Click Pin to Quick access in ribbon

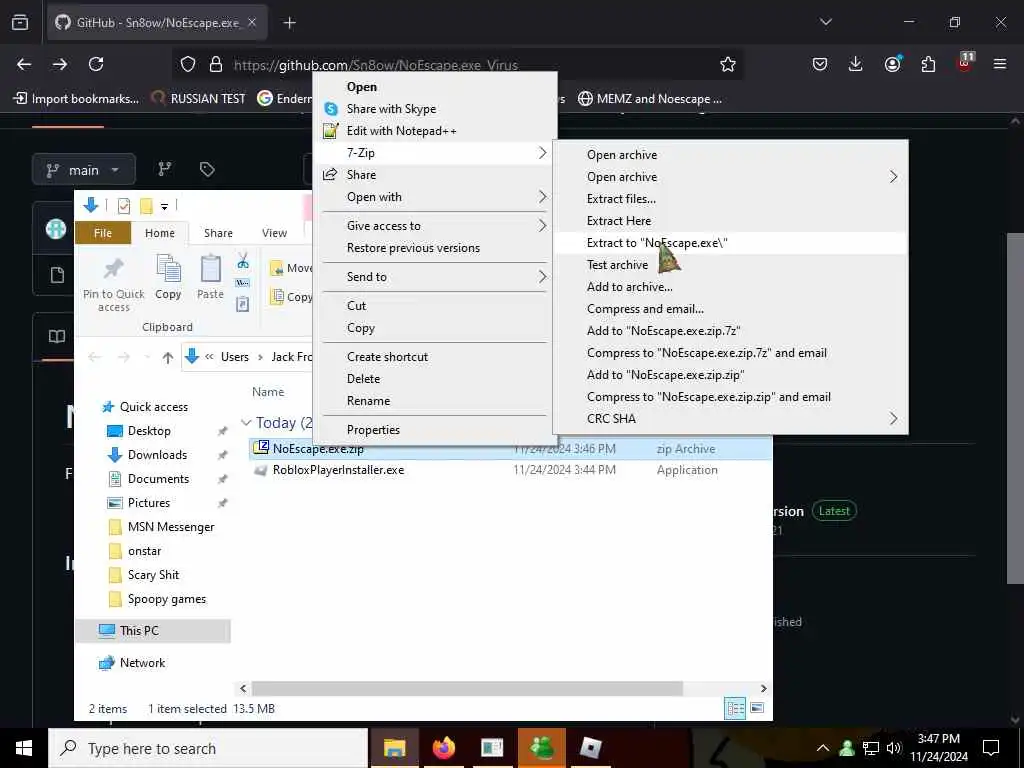[x=114, y=284]
